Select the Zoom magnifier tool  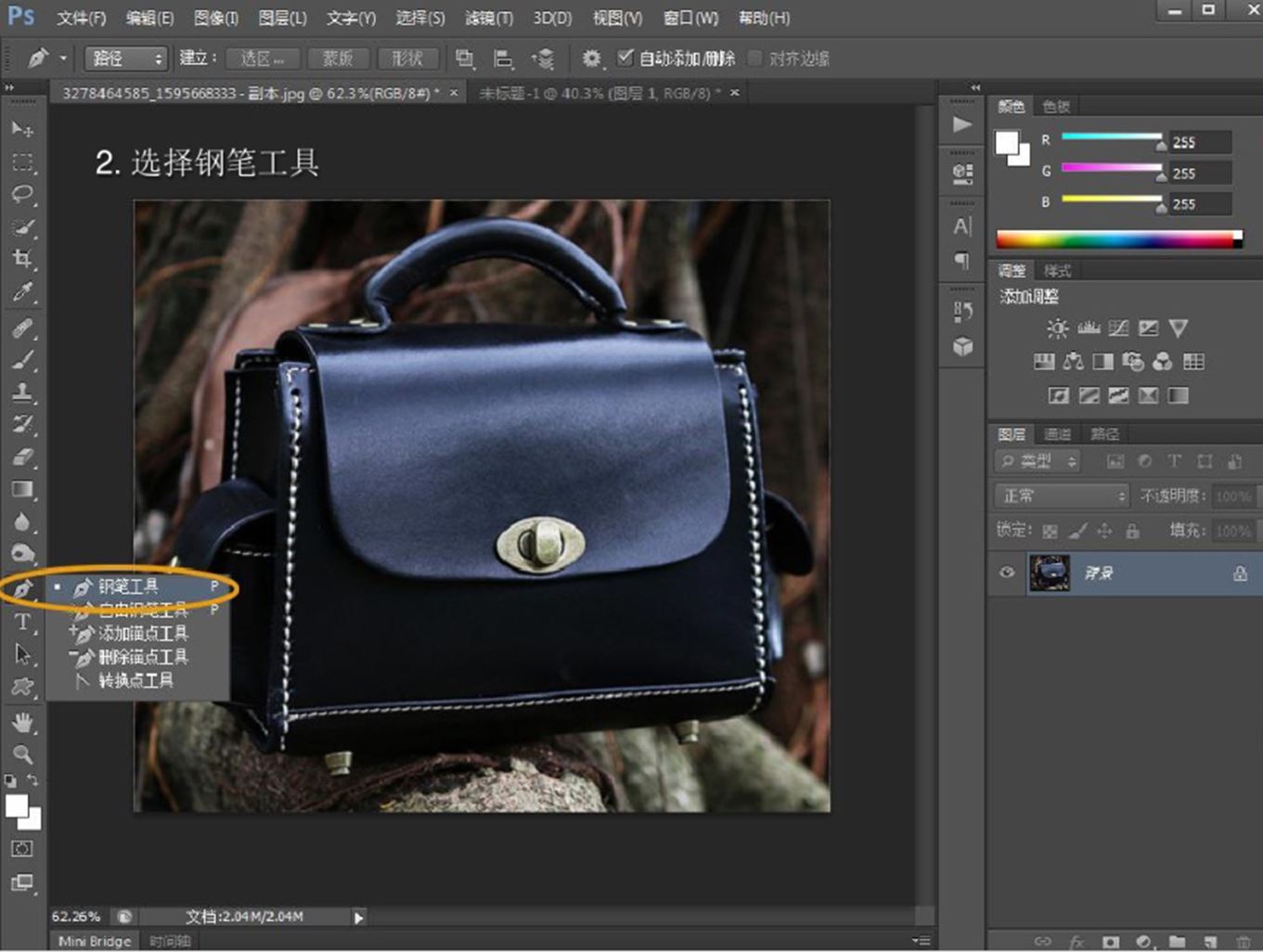(22, 753)
